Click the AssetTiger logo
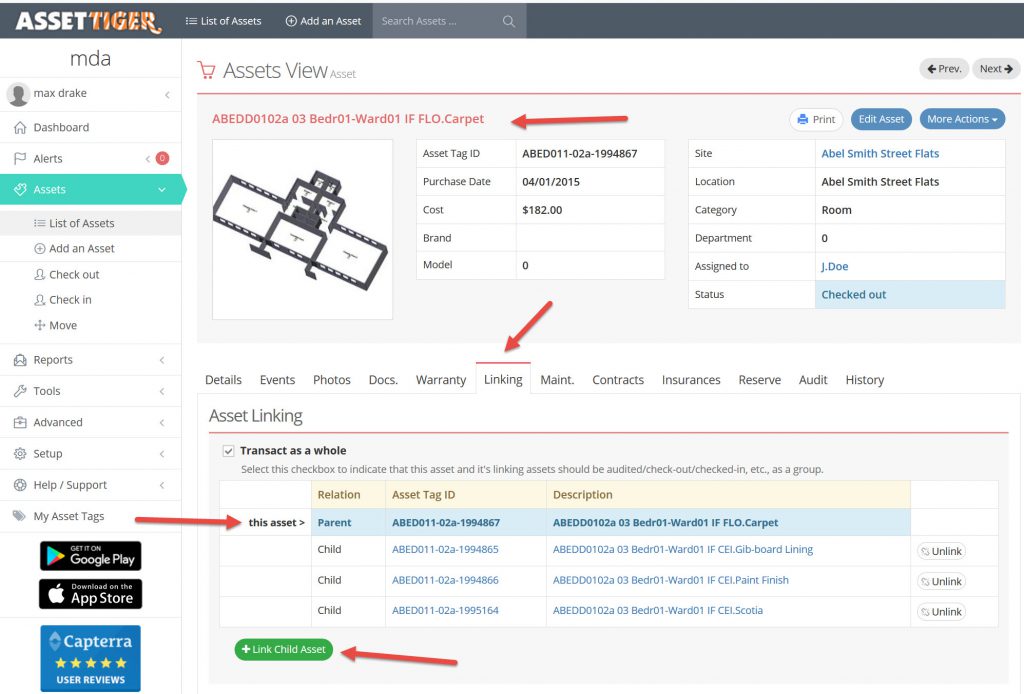1024x694 pixels. coord(88,20)
